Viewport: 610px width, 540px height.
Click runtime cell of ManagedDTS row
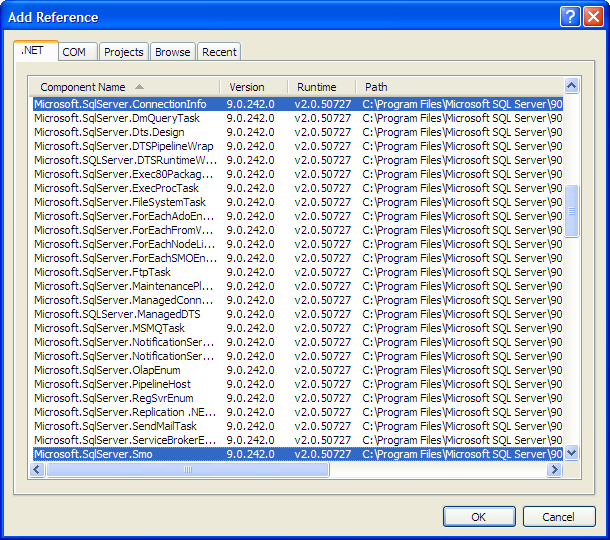coord(323,314)
